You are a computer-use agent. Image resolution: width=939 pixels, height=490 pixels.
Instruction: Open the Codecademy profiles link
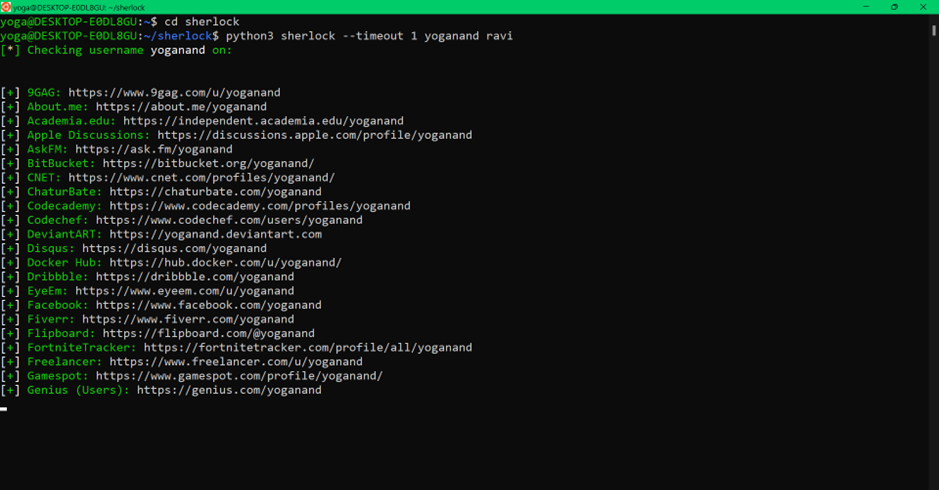260,206
